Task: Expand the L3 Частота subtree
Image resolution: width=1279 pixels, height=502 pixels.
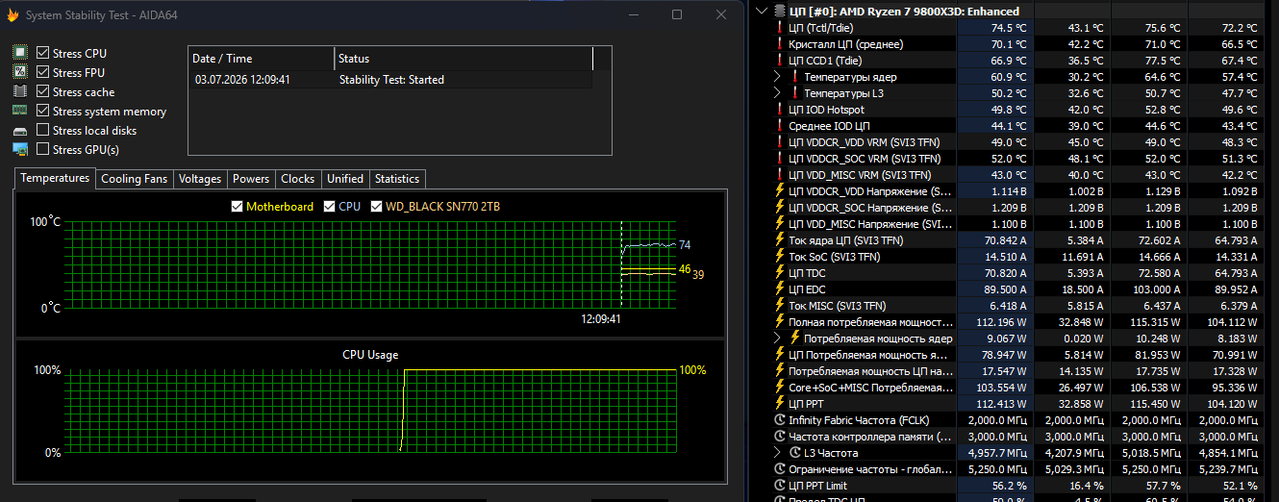Action: 779,452
